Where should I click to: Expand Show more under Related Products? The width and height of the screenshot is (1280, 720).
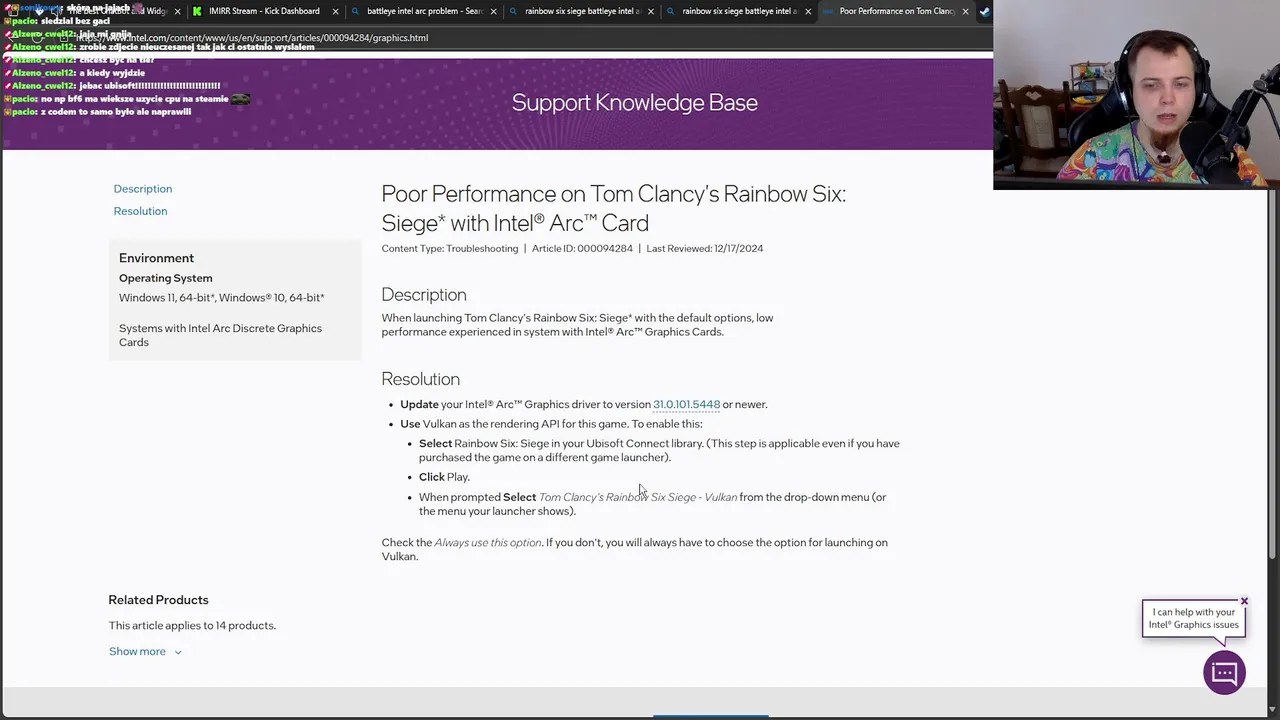137,651
